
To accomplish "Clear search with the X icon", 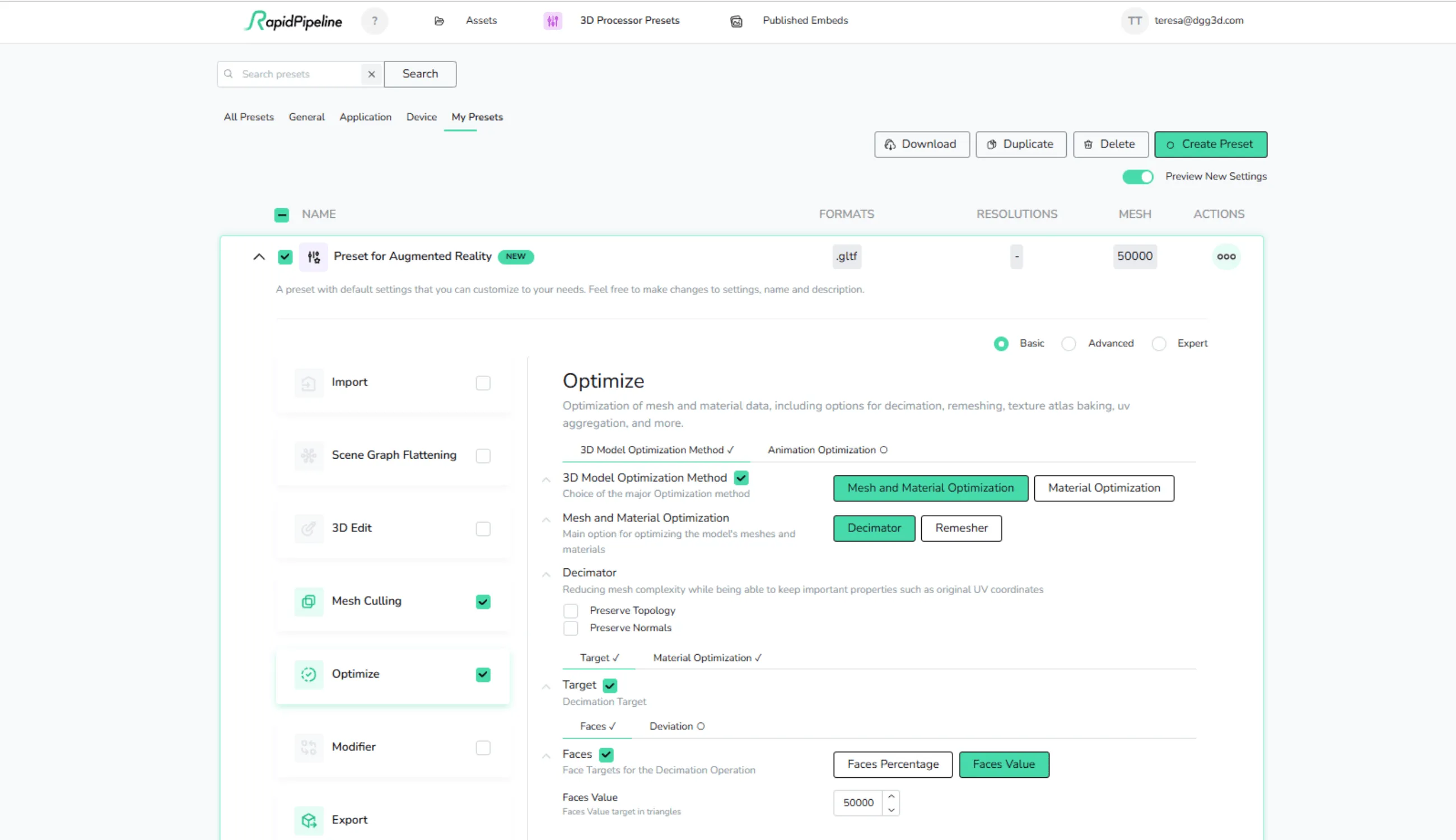I will 371,74.
